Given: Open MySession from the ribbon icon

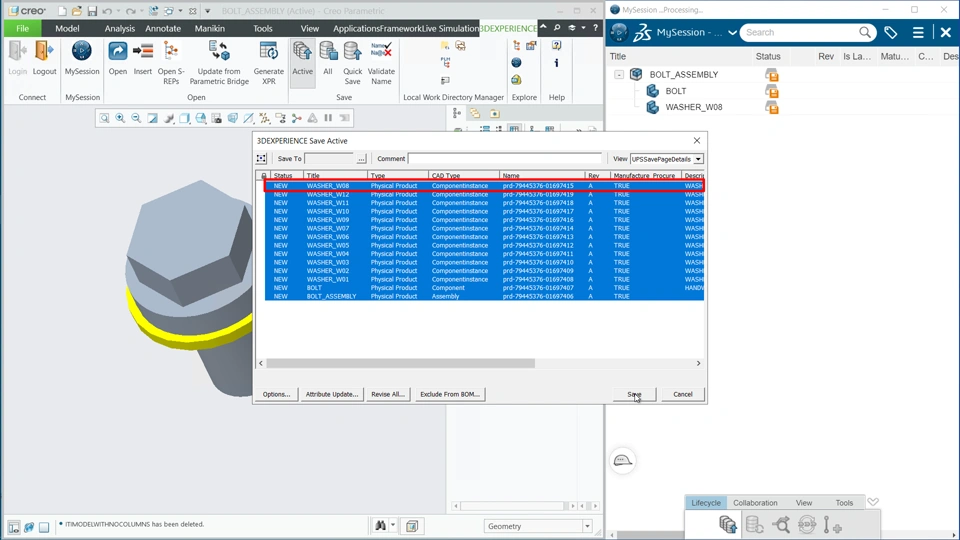Looking at the screenshot, I should [x=81, y=51].
